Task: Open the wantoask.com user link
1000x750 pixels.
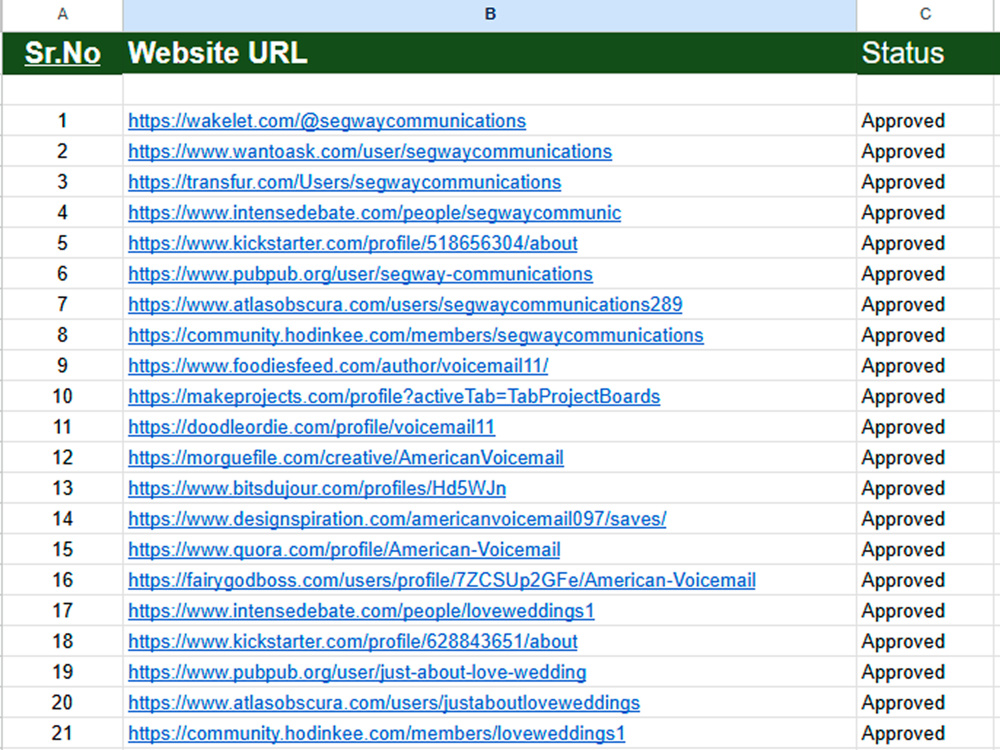Action: (370, 151)
